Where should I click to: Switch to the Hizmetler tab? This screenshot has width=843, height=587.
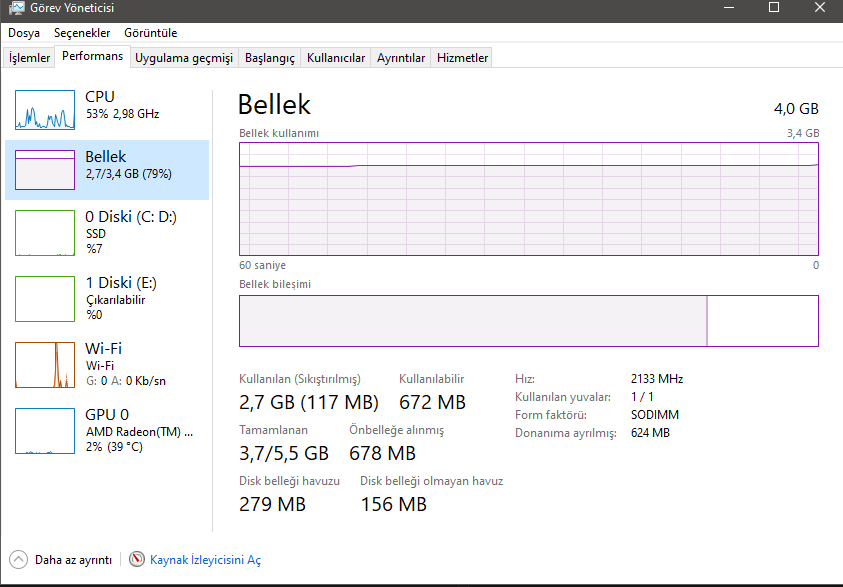462,58
